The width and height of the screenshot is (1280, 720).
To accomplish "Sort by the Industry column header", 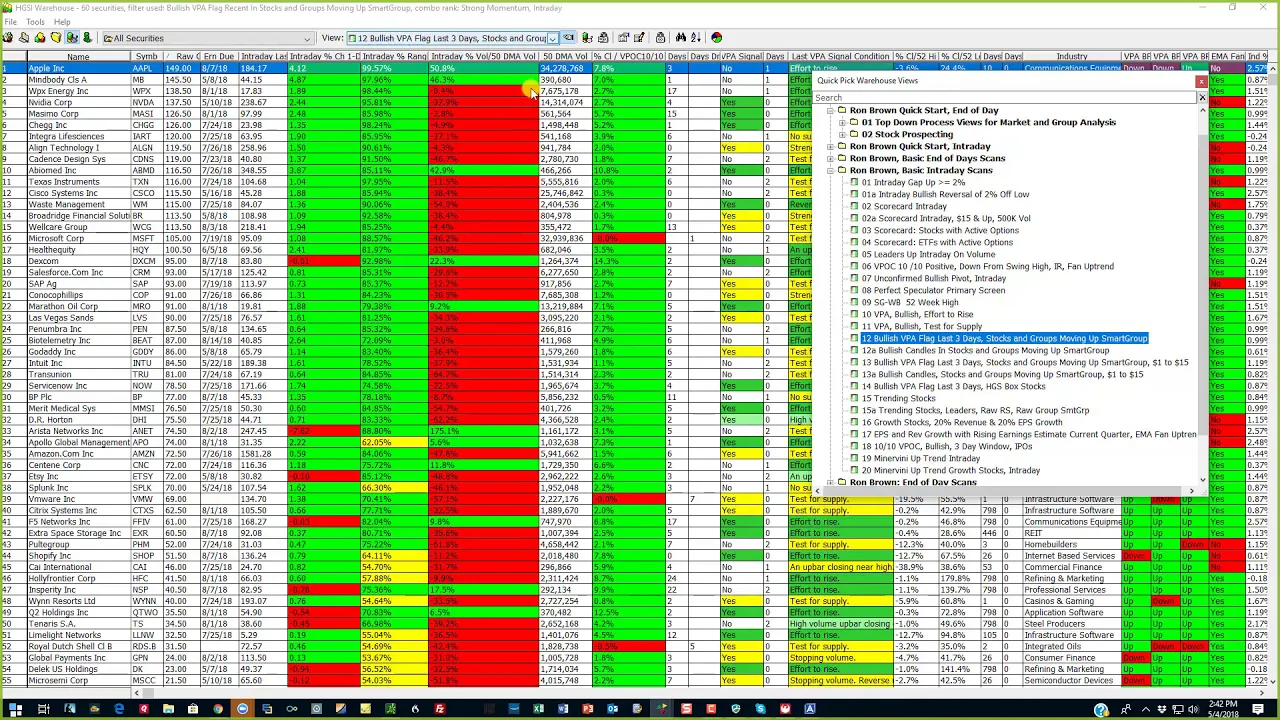I will (1071, 57).
